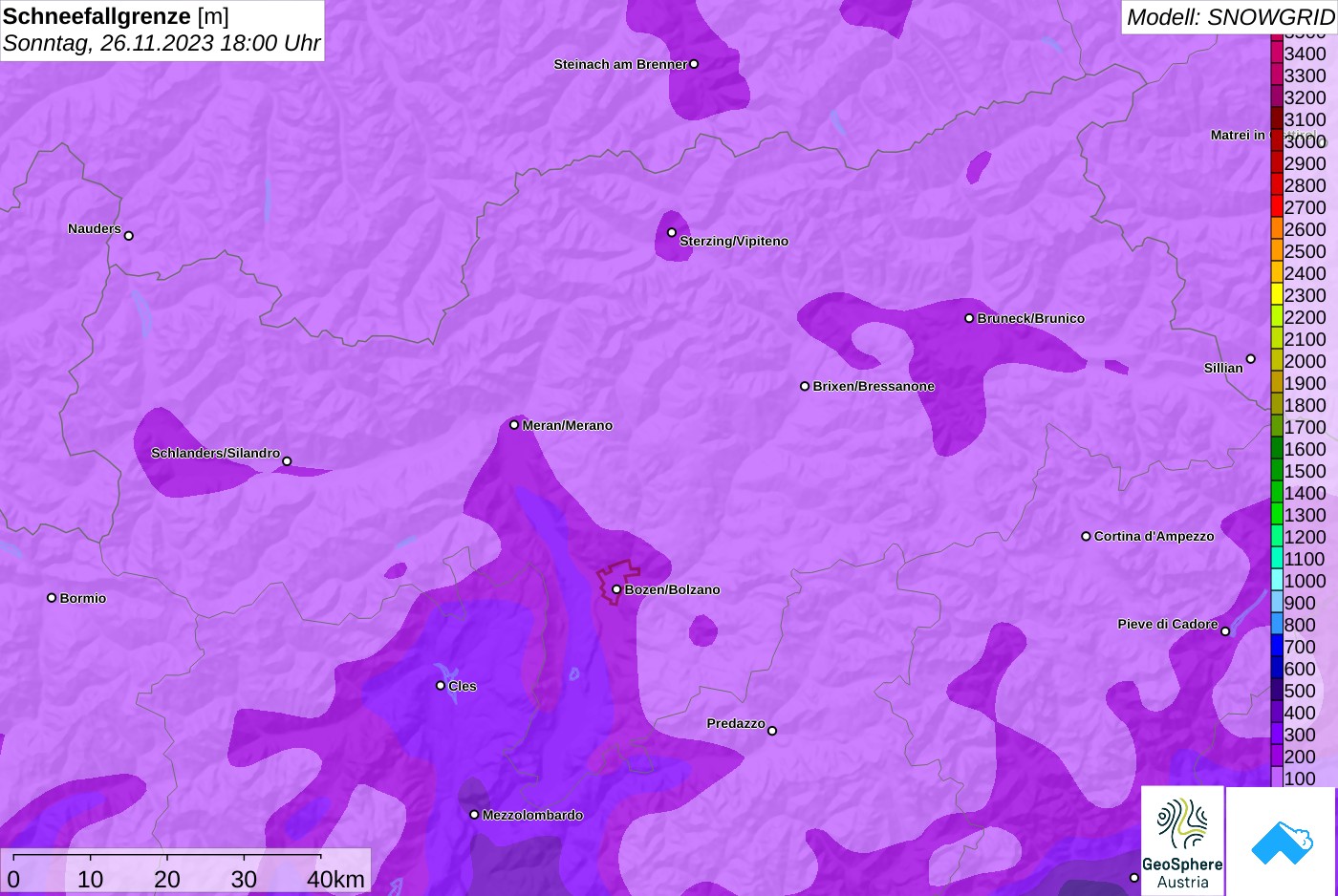Click the 1900 legend value label
Viewport: 1338px width, 896px height.
[1306, 383]
